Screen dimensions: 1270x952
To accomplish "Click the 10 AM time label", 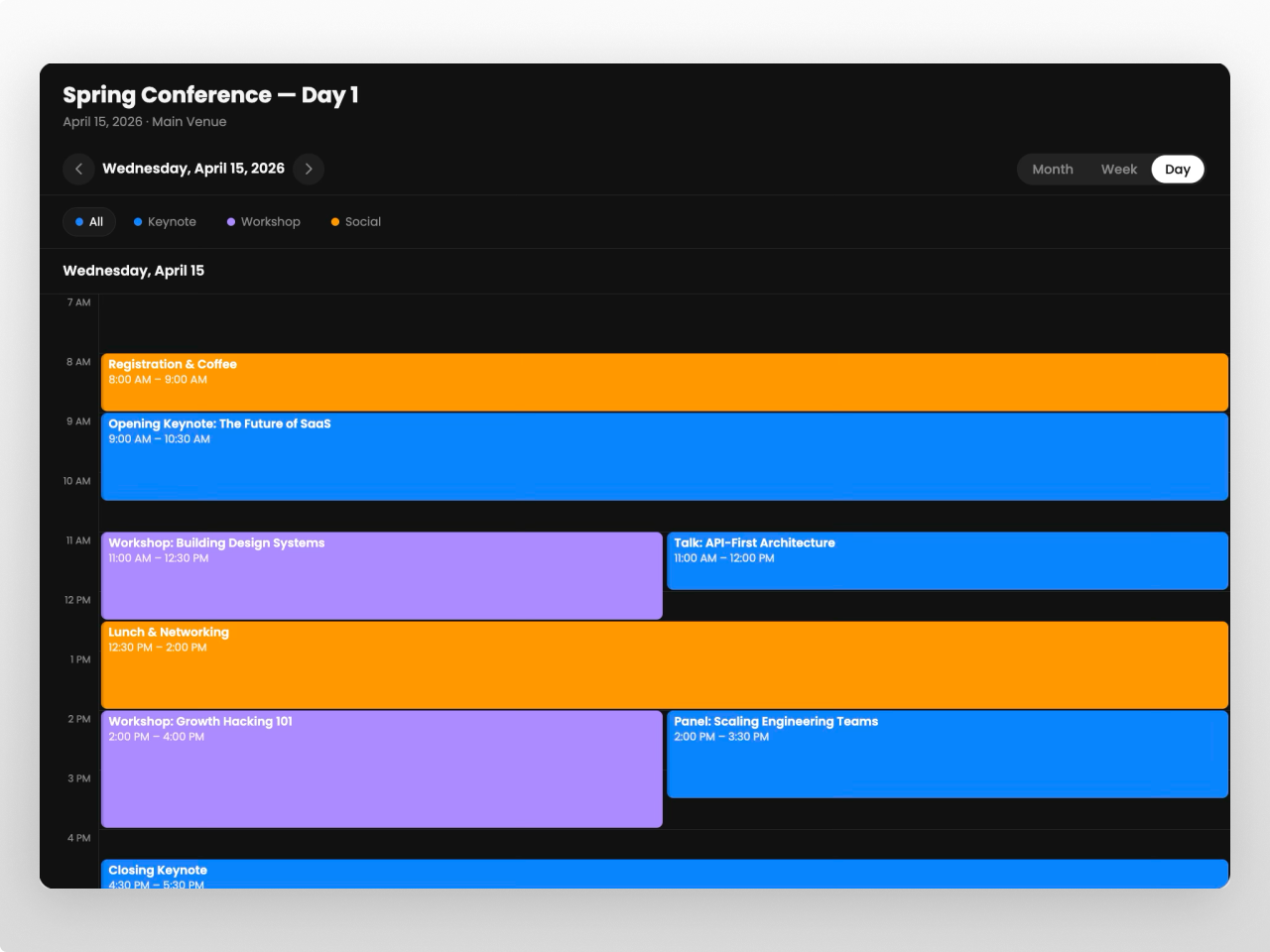I will click(76, 481).
